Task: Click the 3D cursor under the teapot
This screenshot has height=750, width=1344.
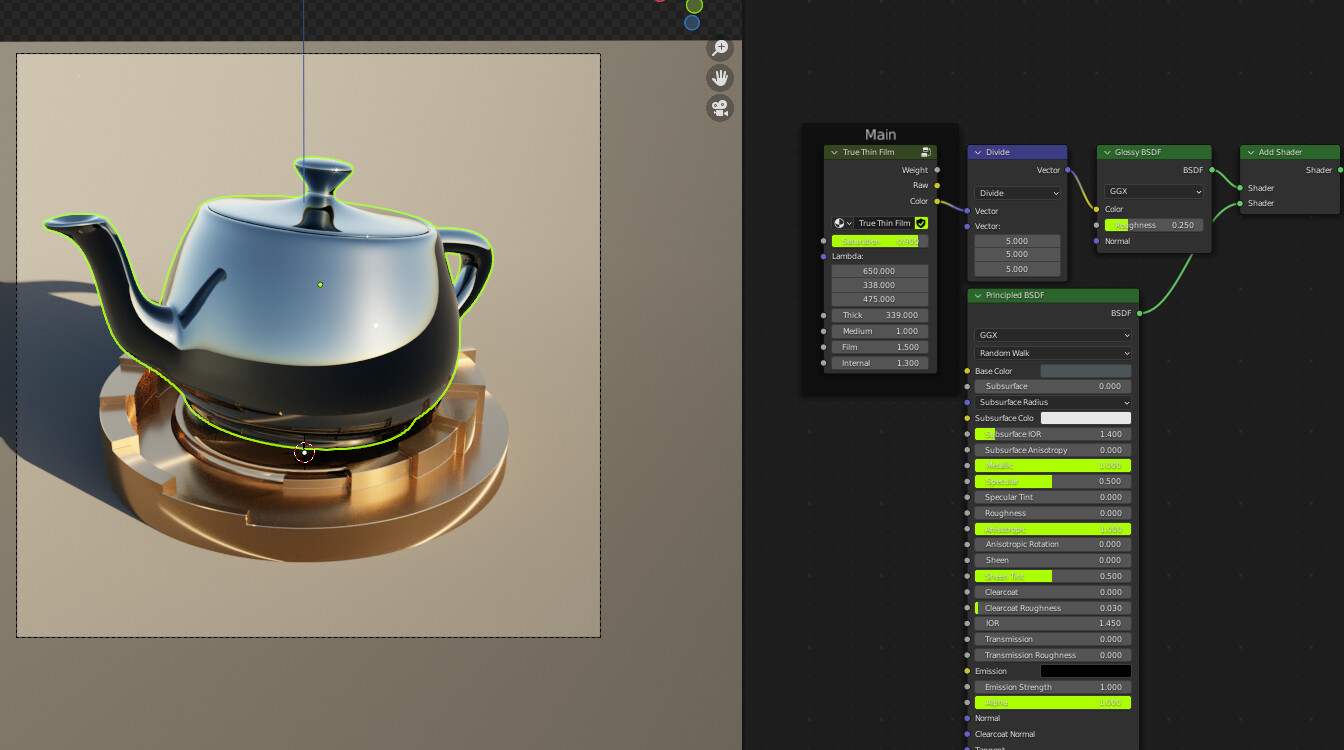Action: [x=305, y=453]
